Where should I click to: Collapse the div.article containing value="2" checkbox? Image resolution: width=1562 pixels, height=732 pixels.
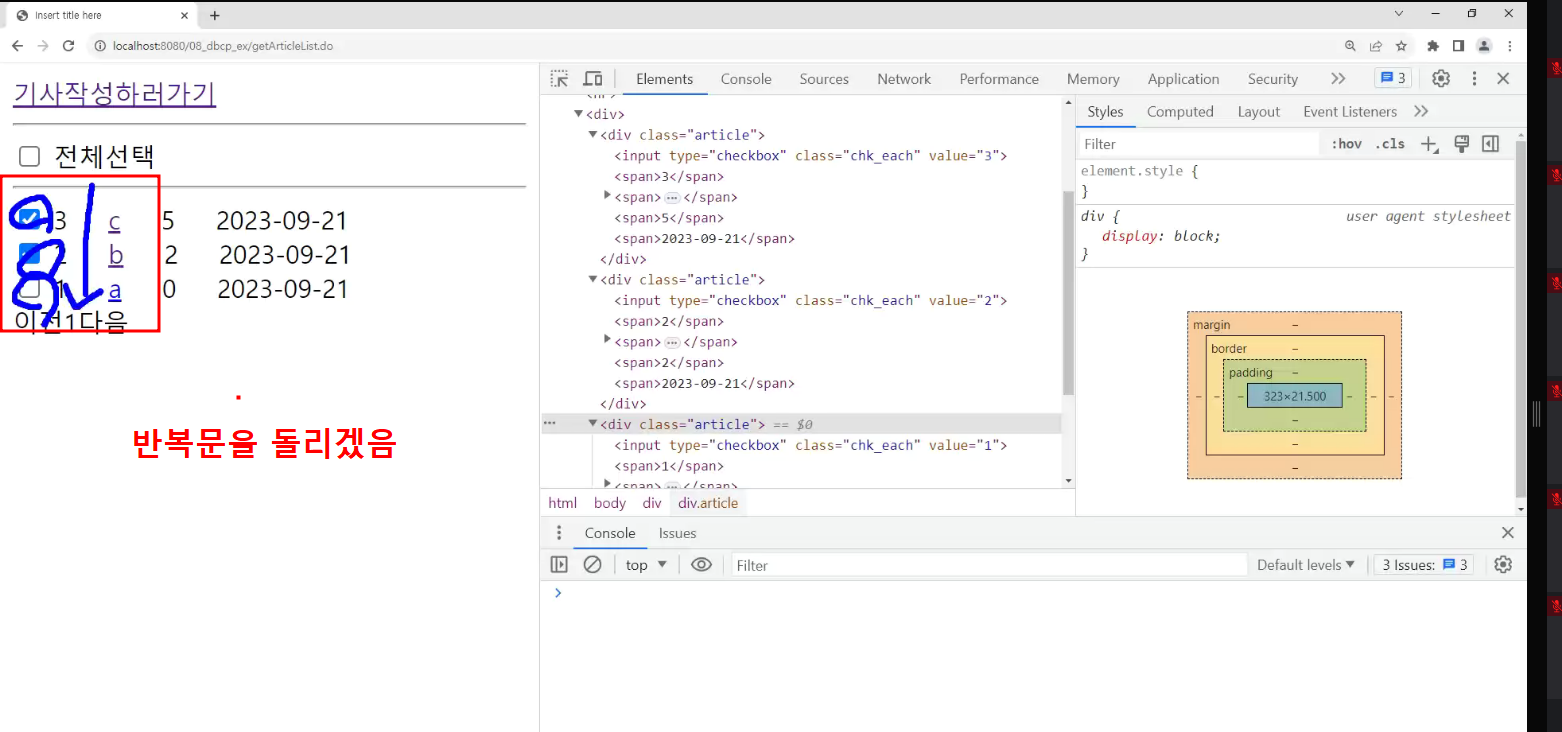[593, 280]
